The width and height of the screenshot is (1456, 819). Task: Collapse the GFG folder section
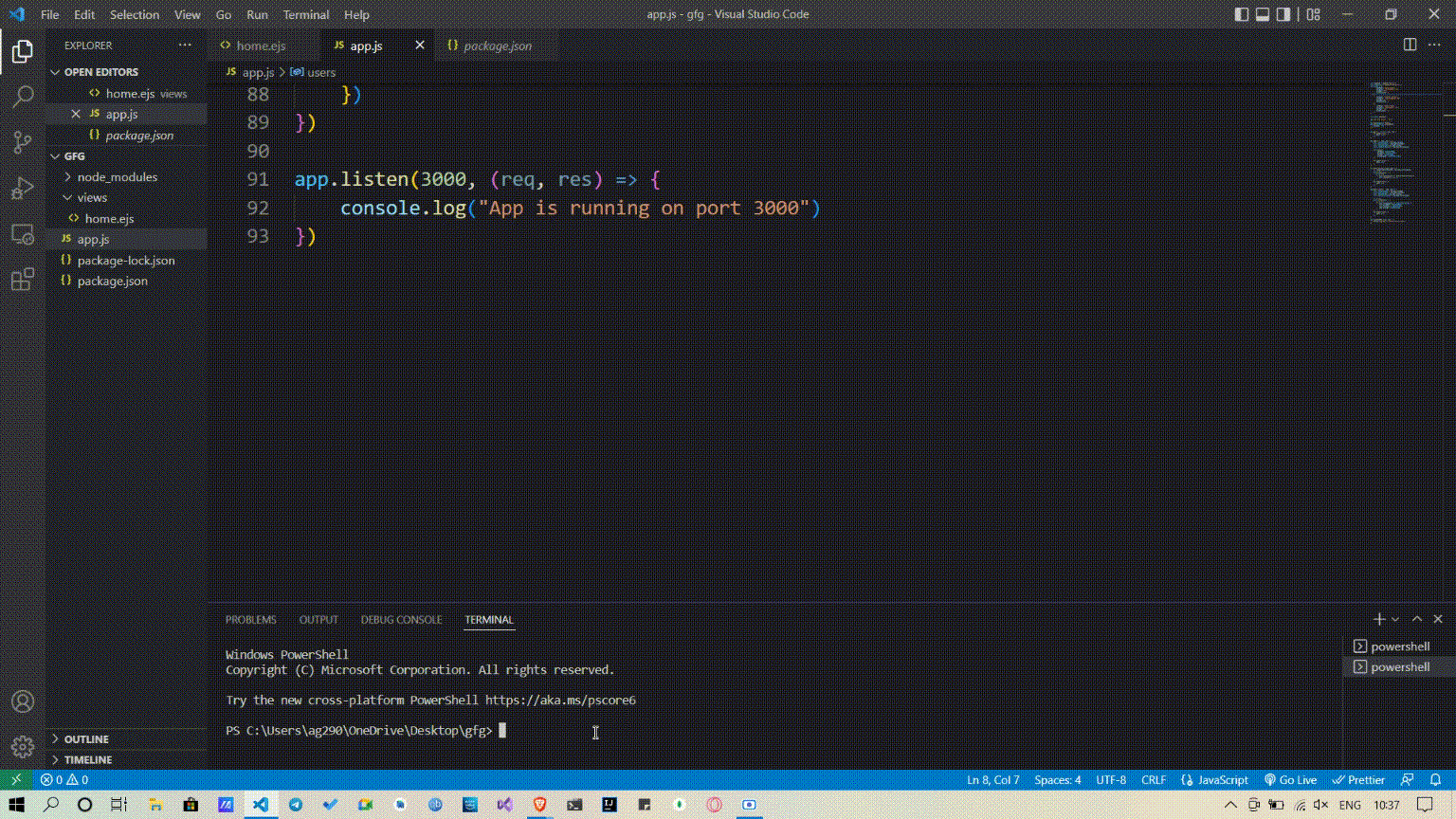click(126, 155)
